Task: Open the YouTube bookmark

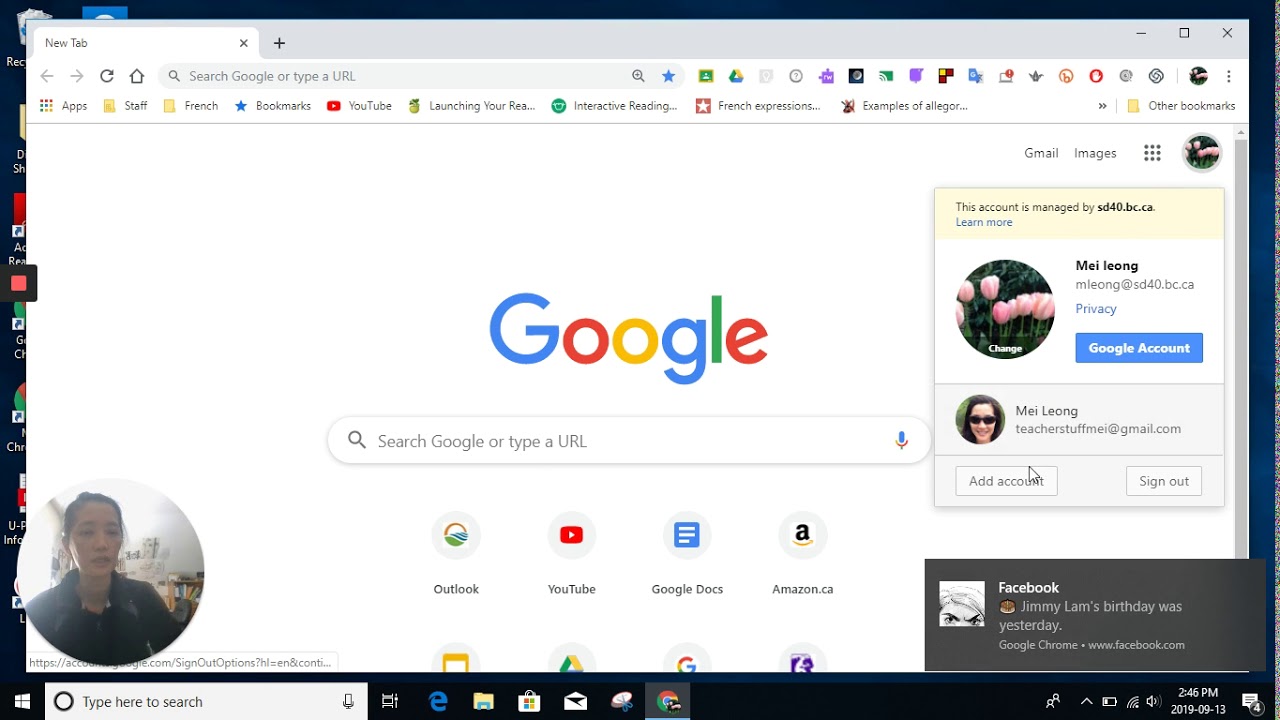Action: (359, 105)
